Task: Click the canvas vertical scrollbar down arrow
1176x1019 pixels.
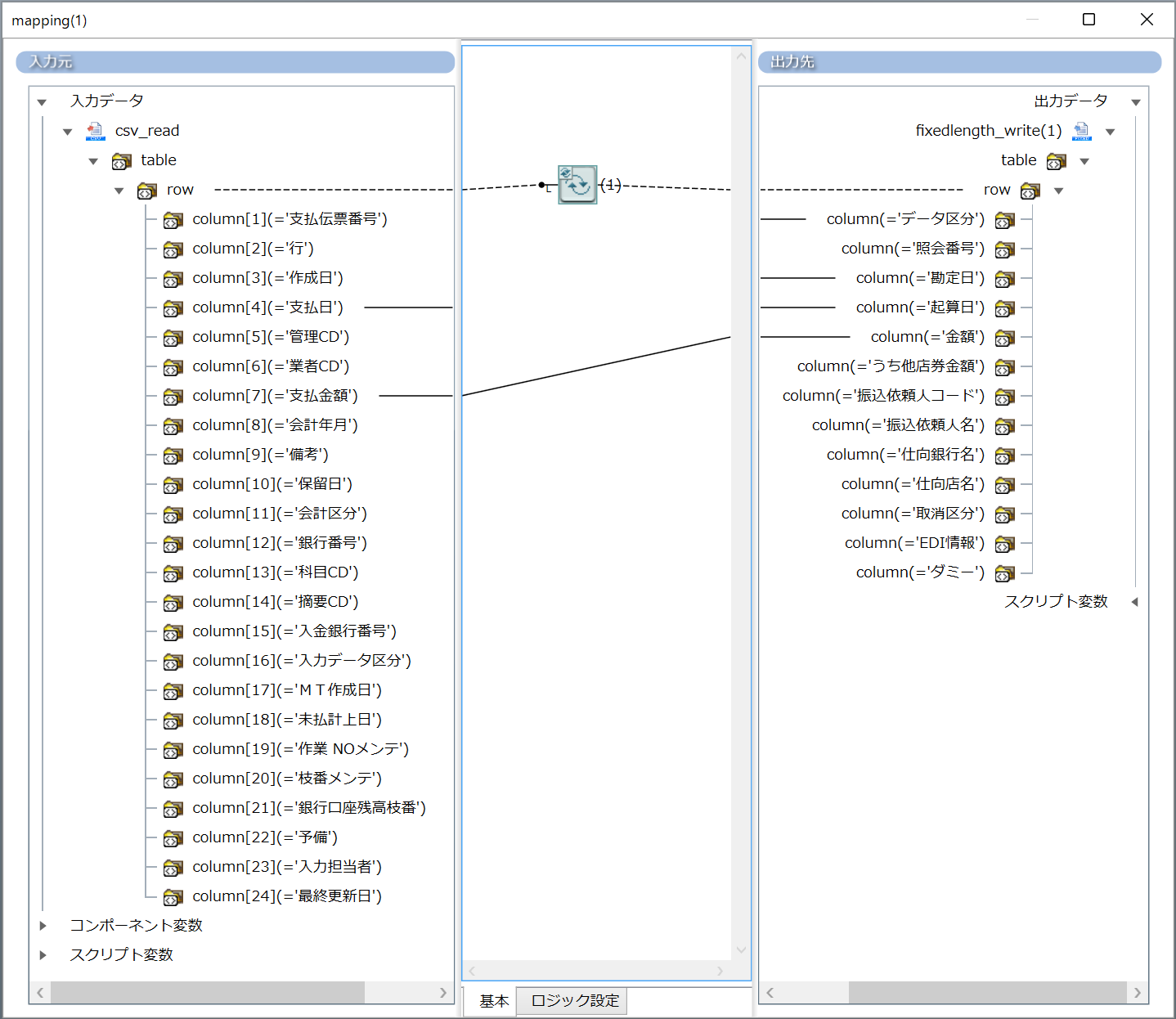Action: point(741,949)
